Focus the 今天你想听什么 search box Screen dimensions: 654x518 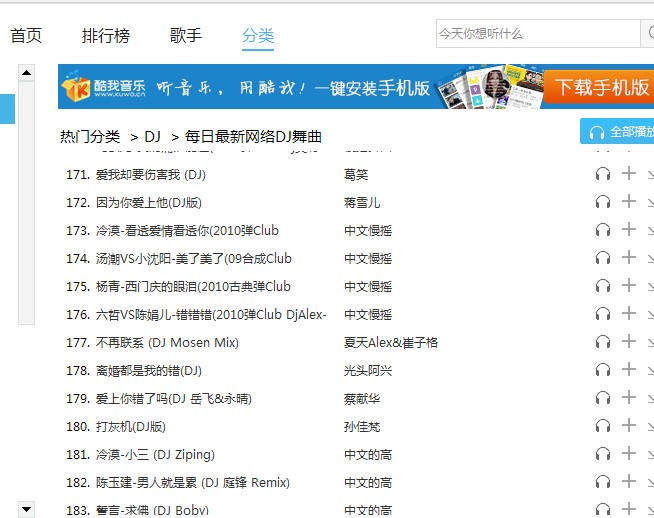click(535, 34)
